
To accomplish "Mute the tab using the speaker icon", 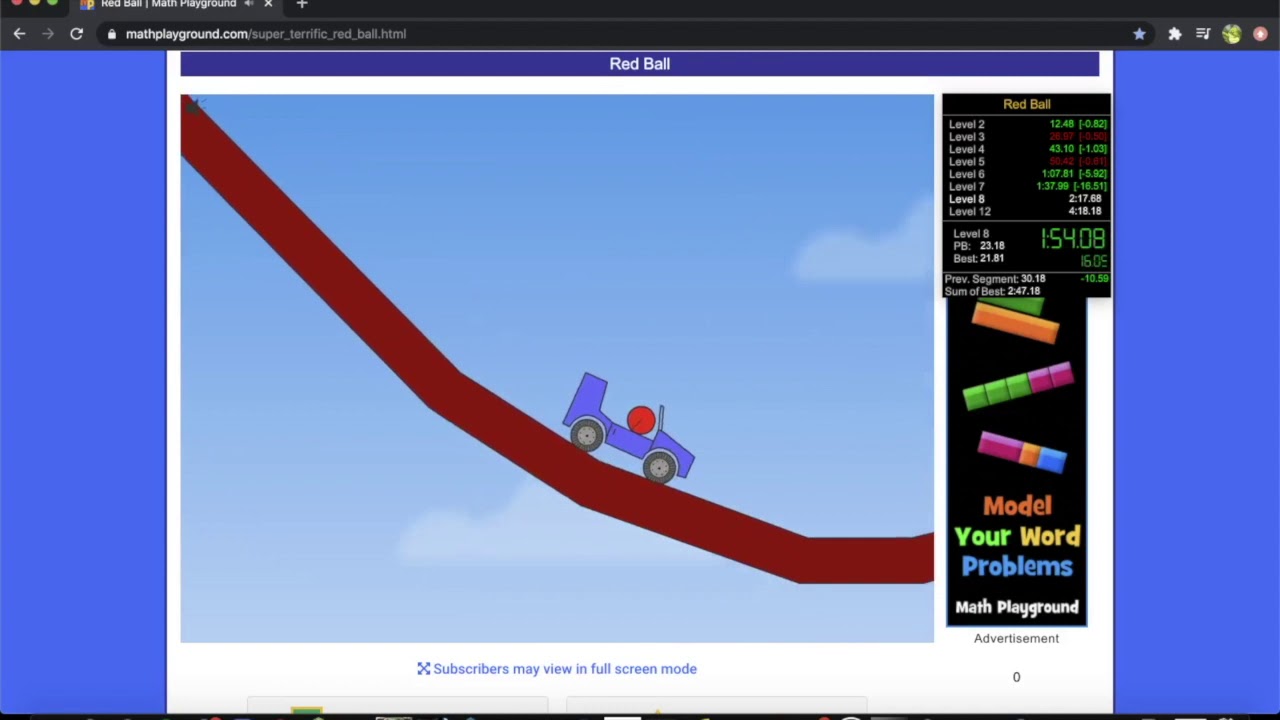I will 249,4.
